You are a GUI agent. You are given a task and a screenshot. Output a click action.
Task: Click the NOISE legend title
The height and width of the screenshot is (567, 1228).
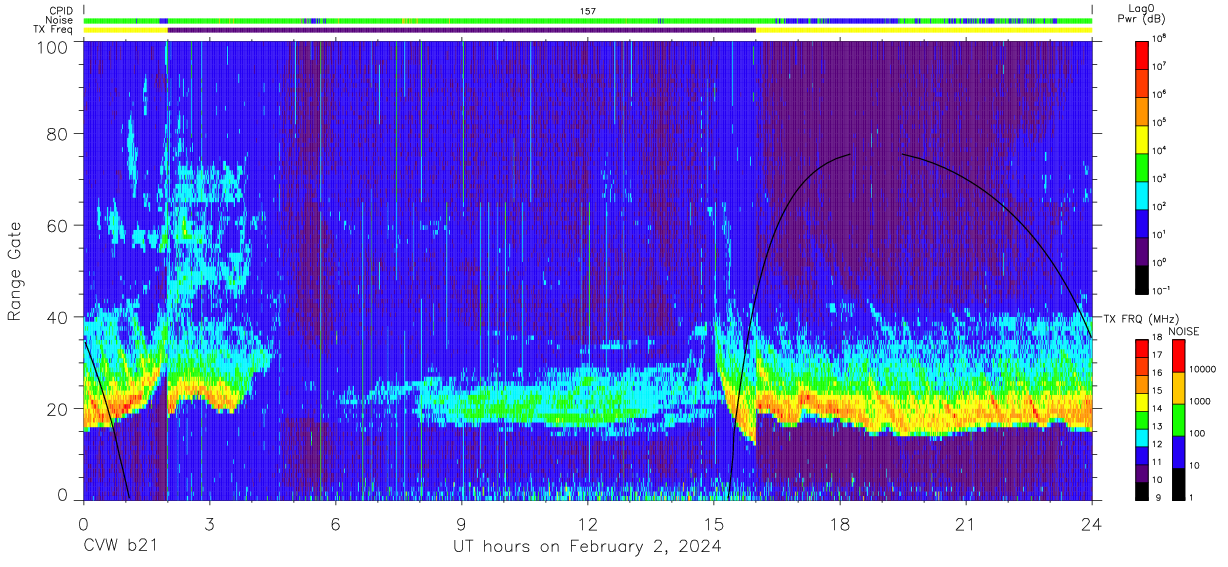coord(1185,331)
